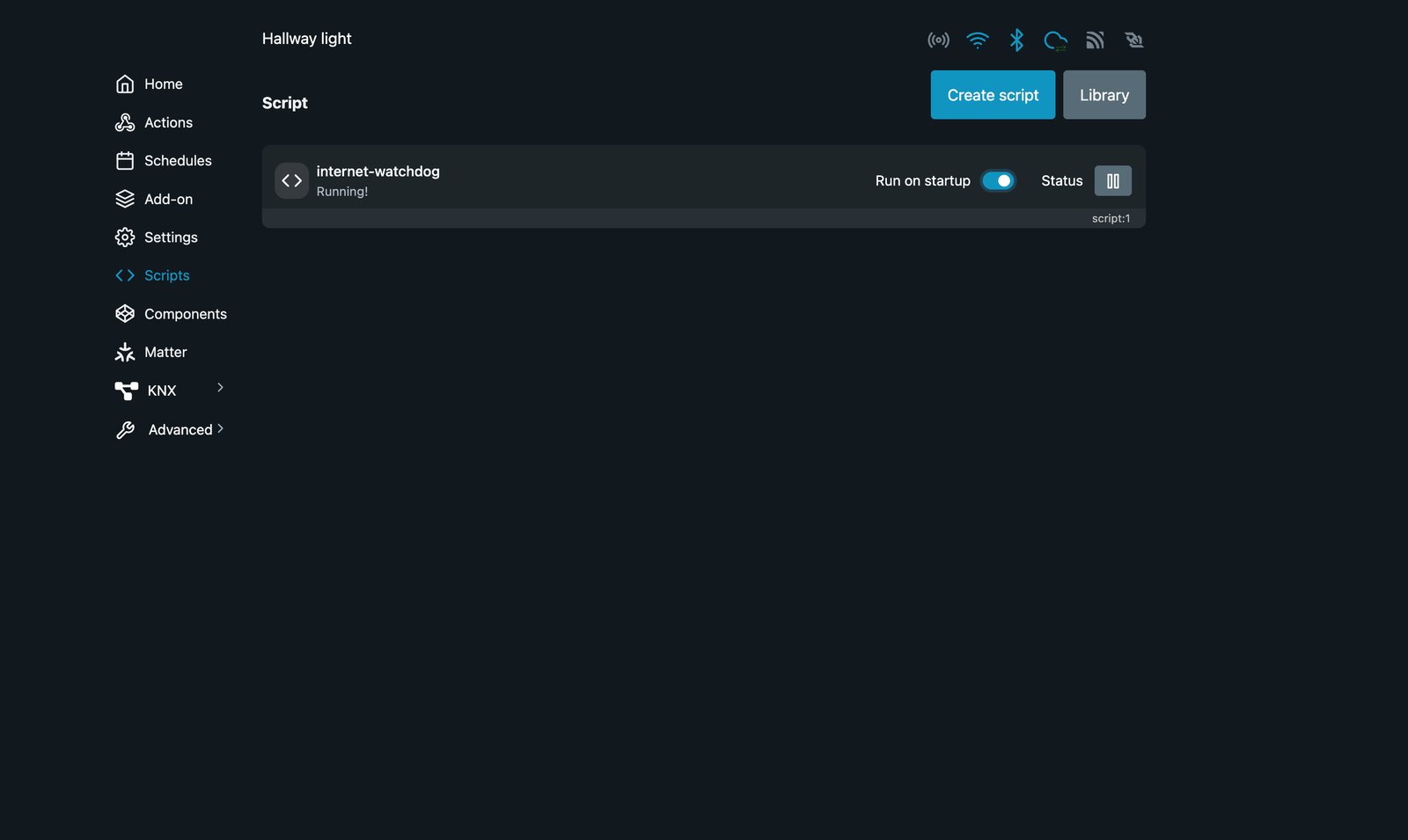Click the Settings gear icon

click(x=125, y=237)
